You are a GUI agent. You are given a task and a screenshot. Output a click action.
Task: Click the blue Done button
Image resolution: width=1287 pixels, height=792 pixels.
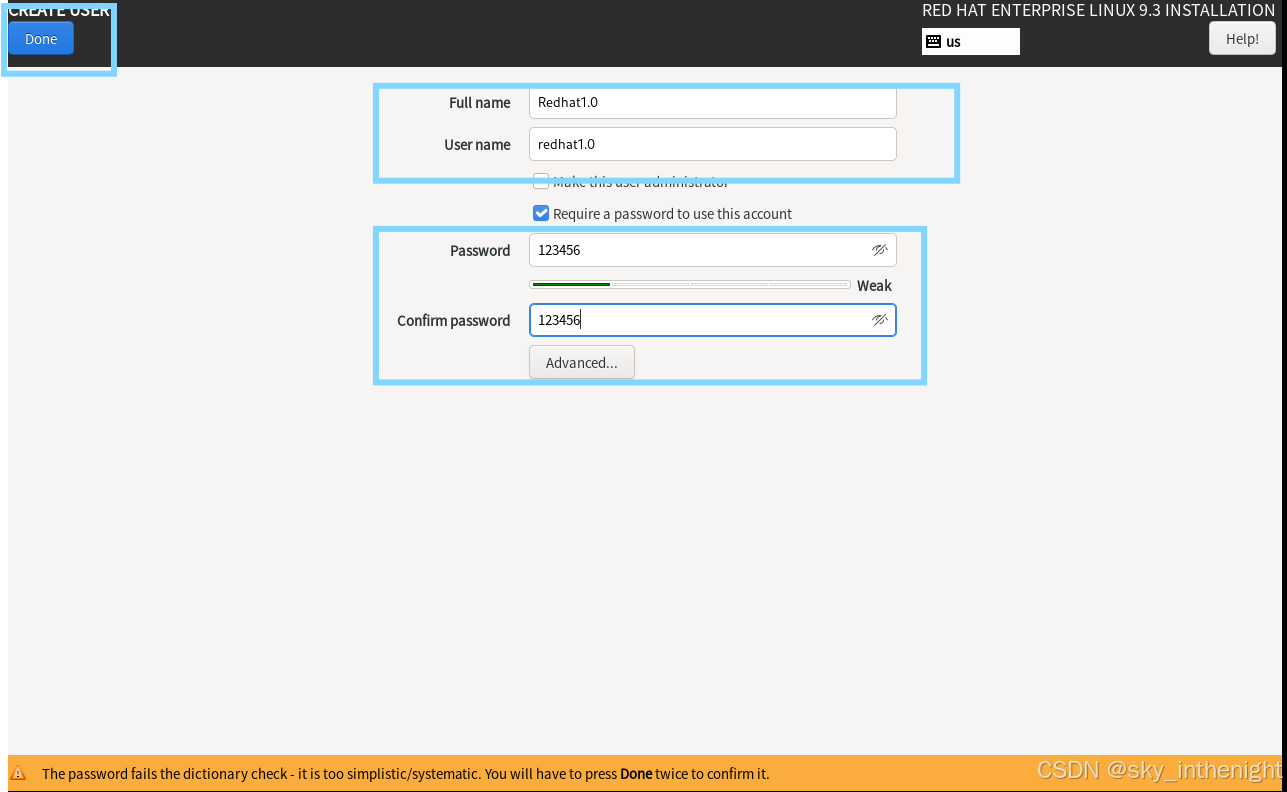(x=41, y=39)
